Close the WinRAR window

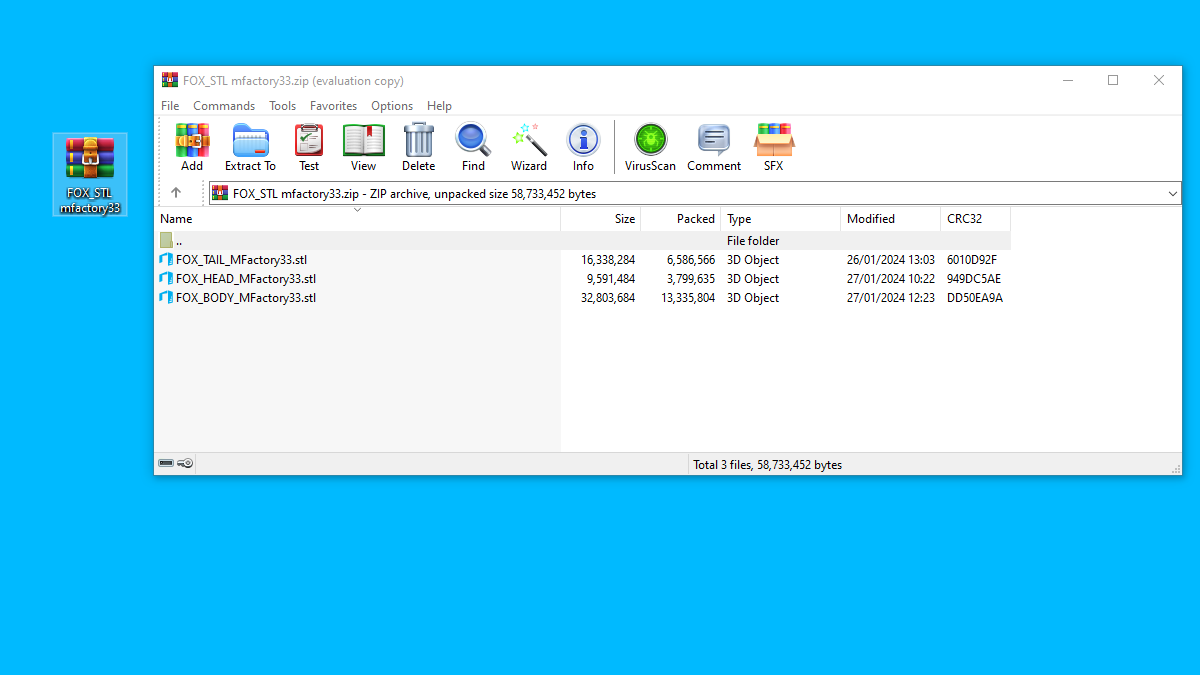click(x=1159, y=80)
